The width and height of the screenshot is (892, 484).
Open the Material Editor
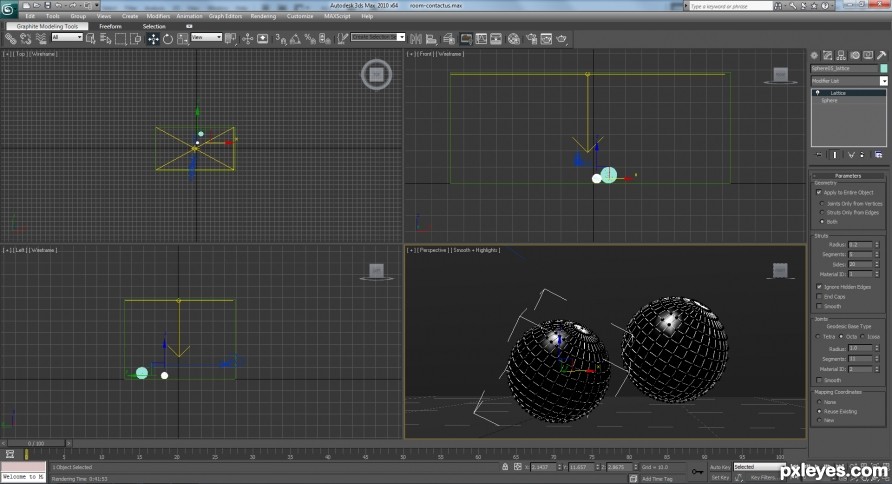[514, 39]
